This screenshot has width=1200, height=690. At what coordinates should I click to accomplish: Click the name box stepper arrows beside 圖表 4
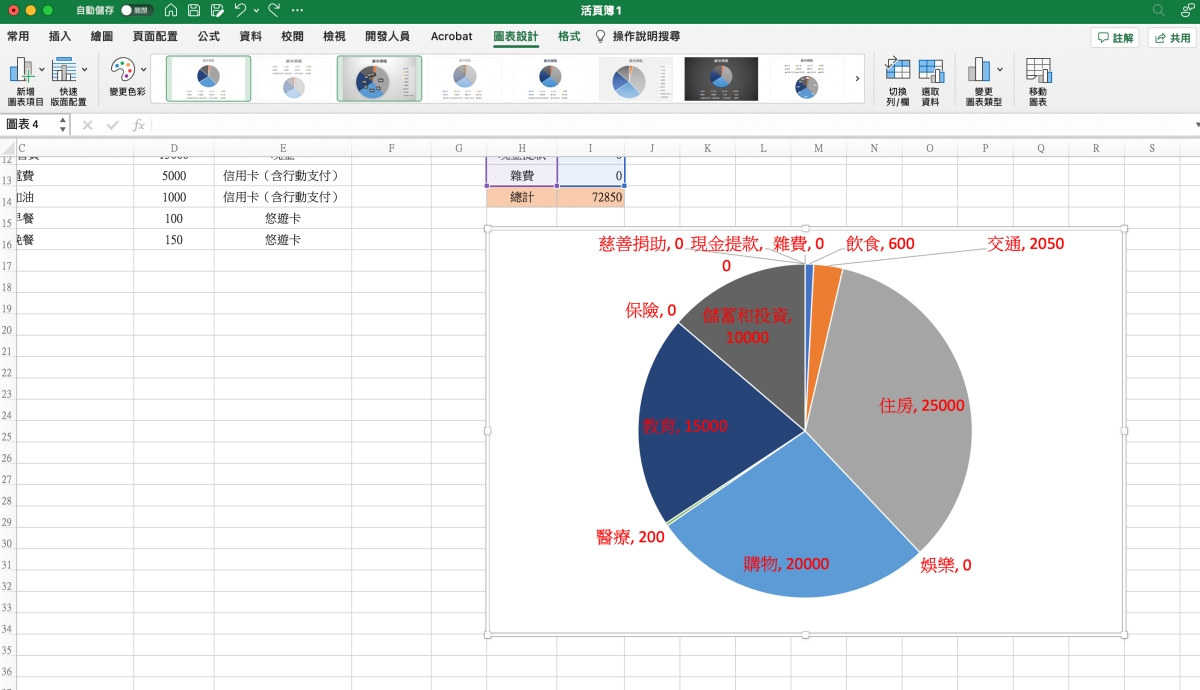click(63, 125)
